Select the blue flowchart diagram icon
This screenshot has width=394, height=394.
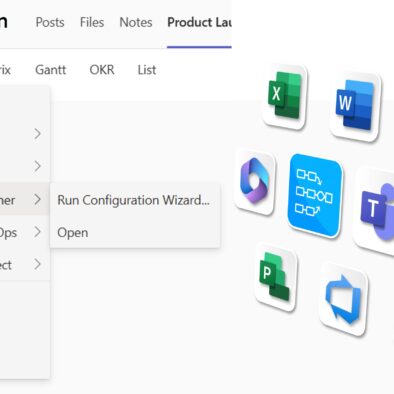click(315, 196)
